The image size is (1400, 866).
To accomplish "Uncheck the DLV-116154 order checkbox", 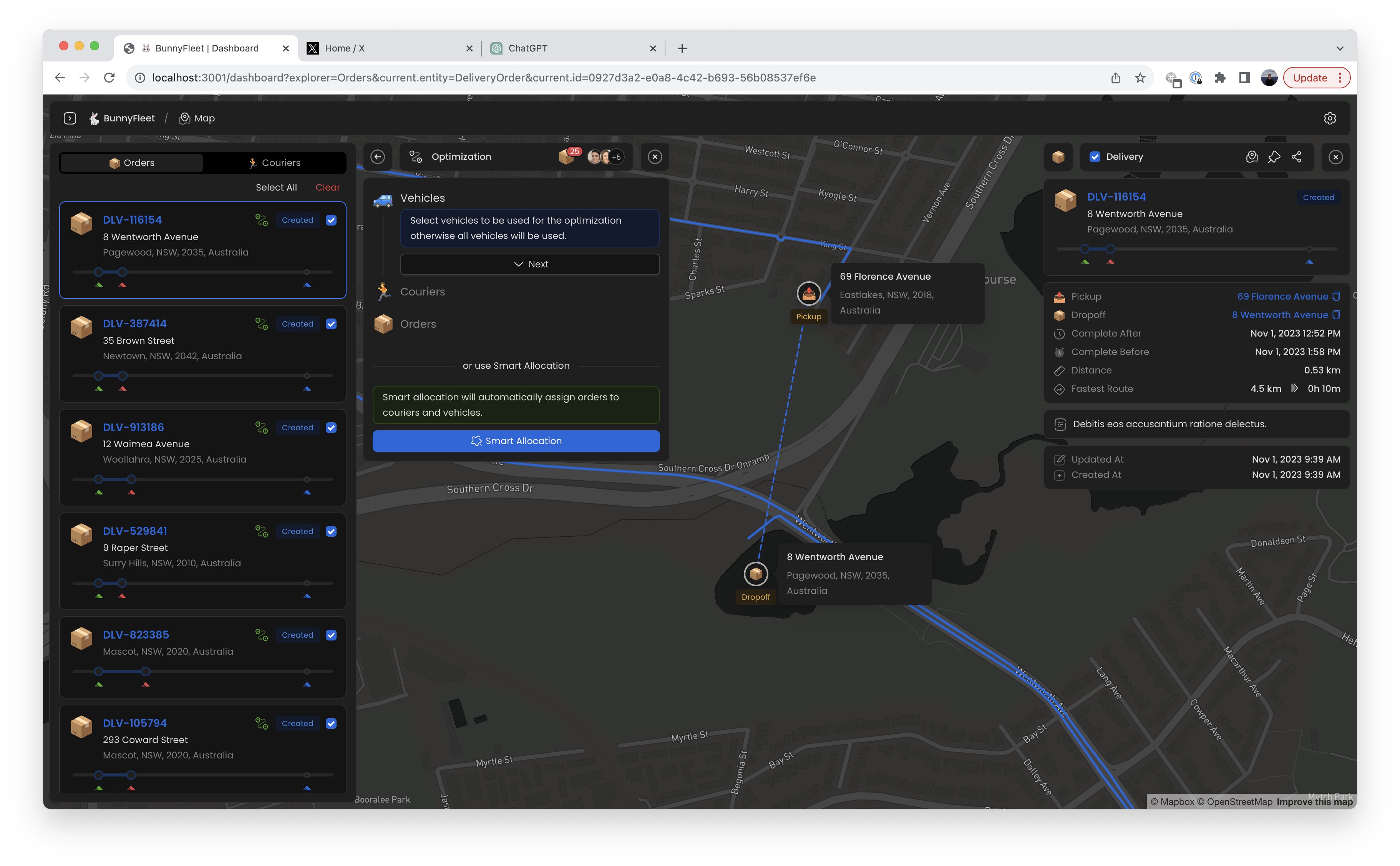I will coord(331,221).
